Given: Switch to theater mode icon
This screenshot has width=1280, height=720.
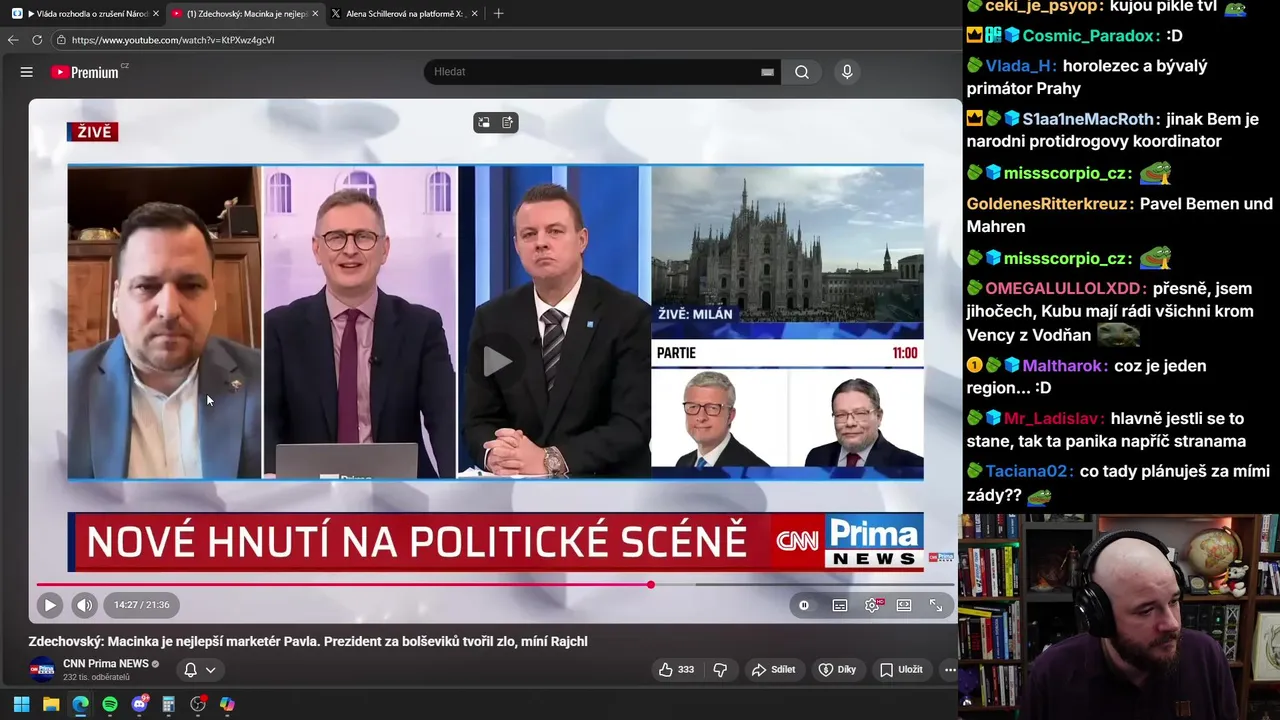Looking at the screenshot, I should click(904, 605).
